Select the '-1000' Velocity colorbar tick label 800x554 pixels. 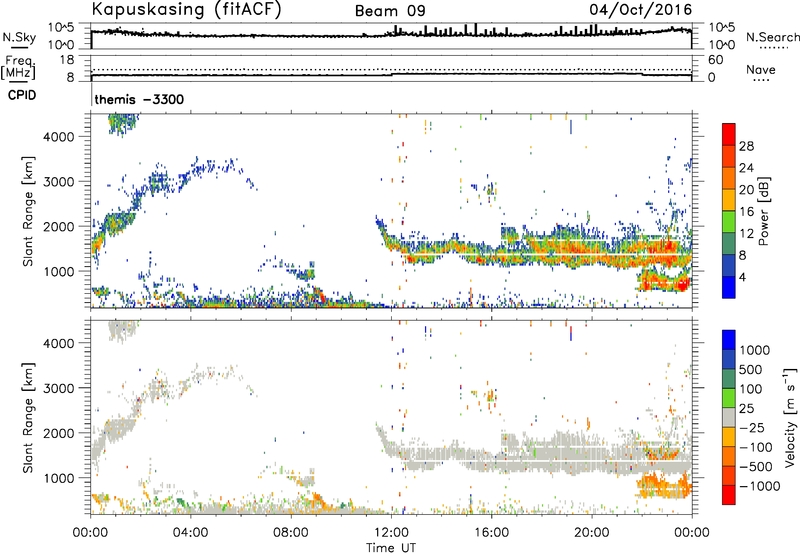point(759,486)
